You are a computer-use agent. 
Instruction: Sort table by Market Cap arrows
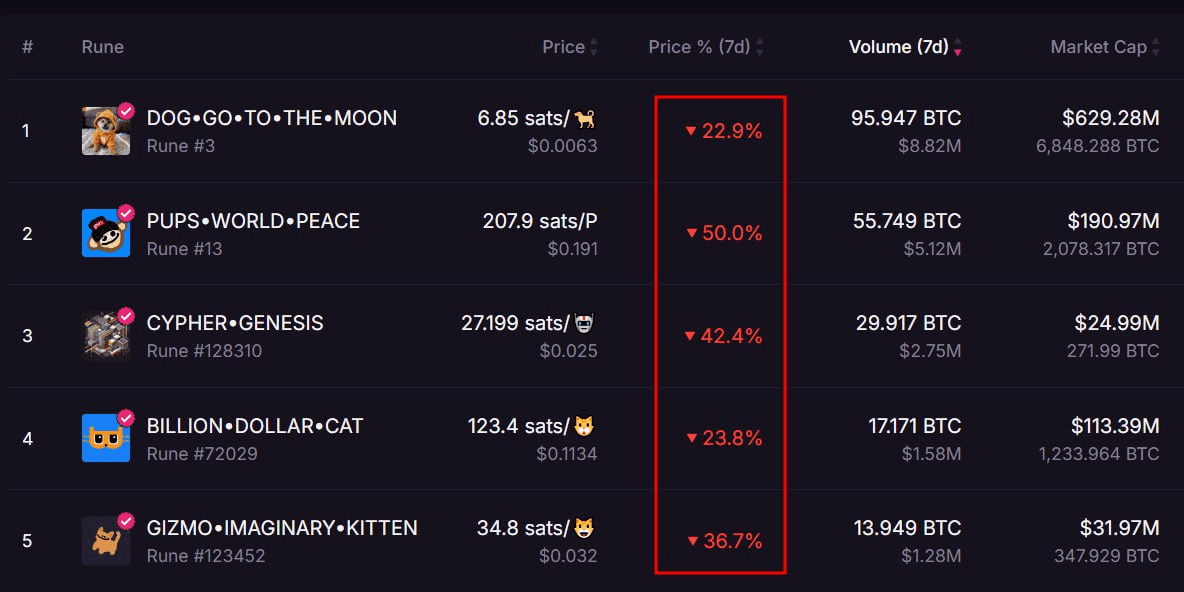pyautogui.click(x=1156, y=48)
